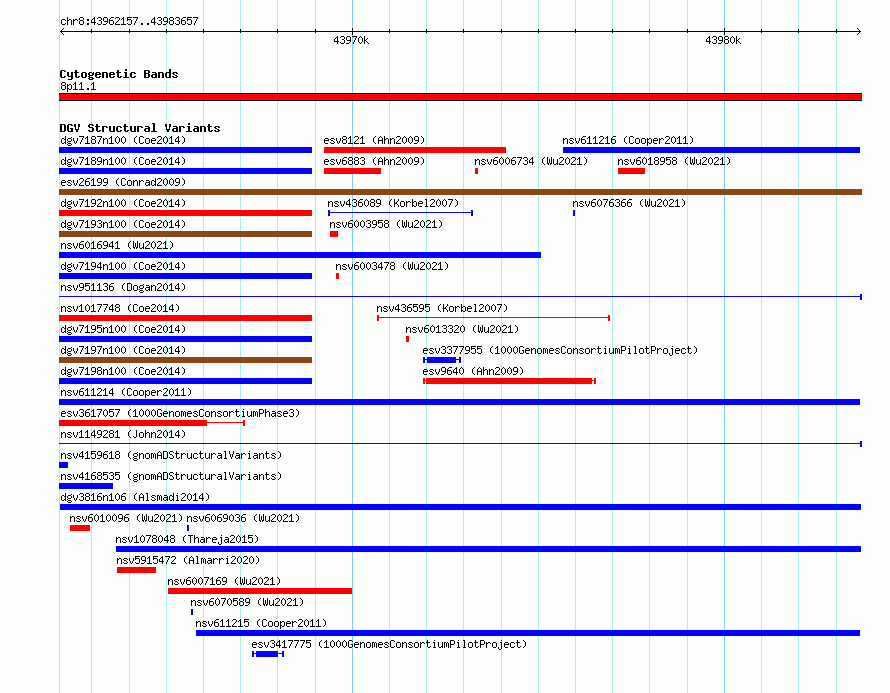
Task: Open nsv1149281 (John2014) label
Action: pos(123,434)
